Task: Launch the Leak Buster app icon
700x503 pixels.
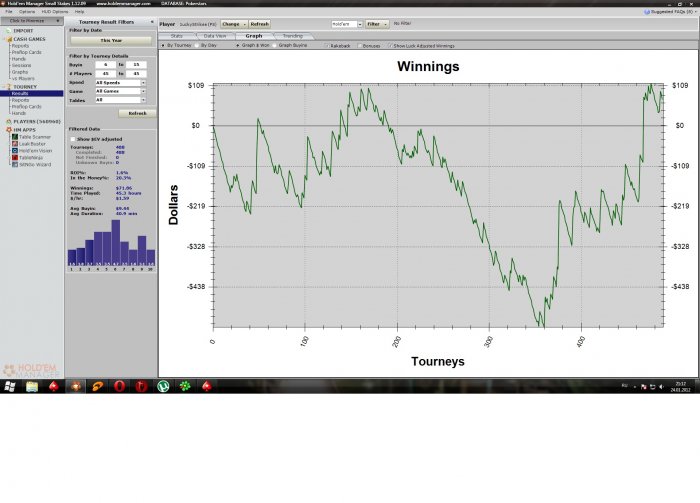Action: tap(15, 144)
